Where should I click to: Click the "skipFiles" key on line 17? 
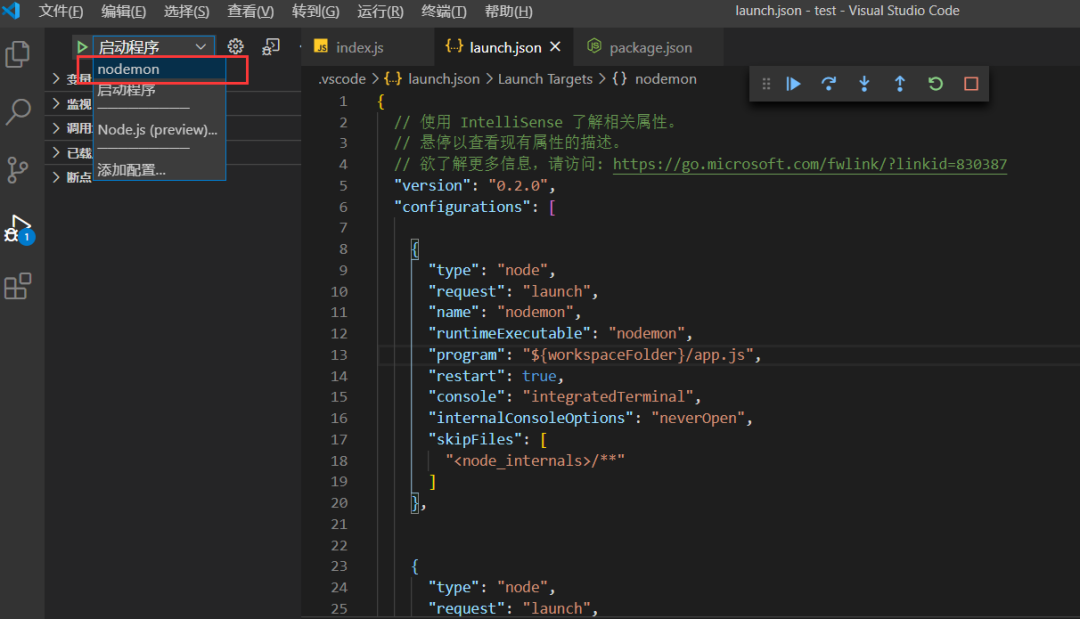[x=475, y=439]
